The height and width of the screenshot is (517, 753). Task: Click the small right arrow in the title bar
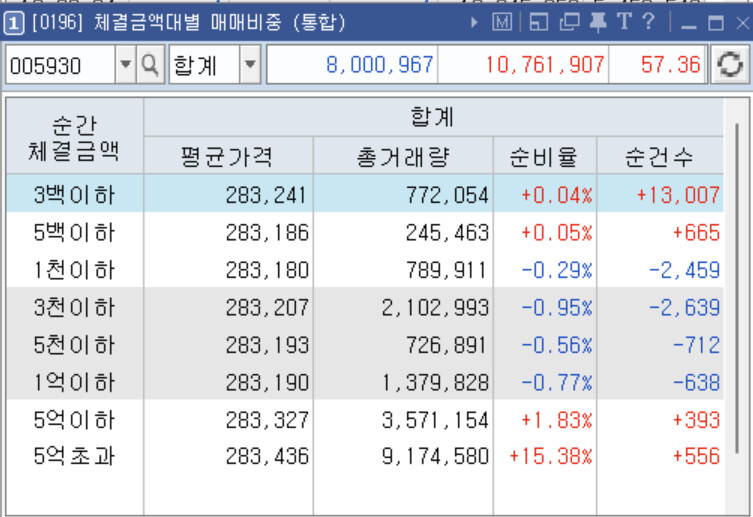[474, 22]
